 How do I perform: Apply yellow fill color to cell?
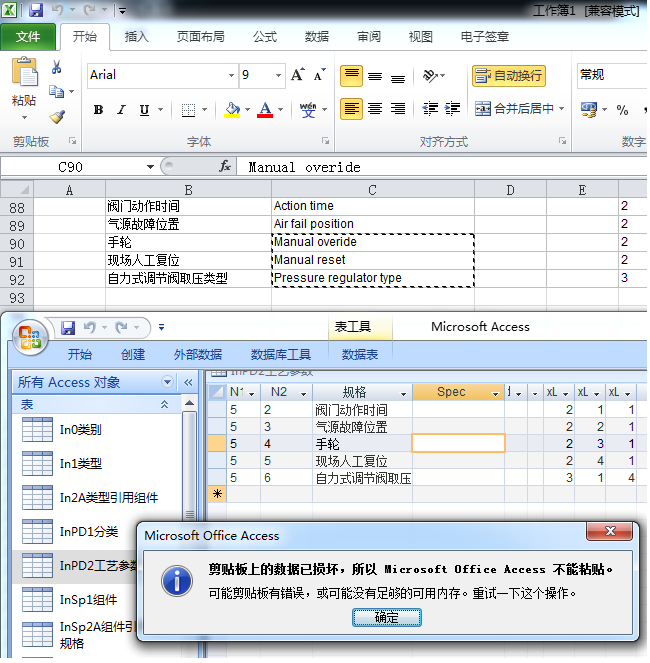click(232, 110)
